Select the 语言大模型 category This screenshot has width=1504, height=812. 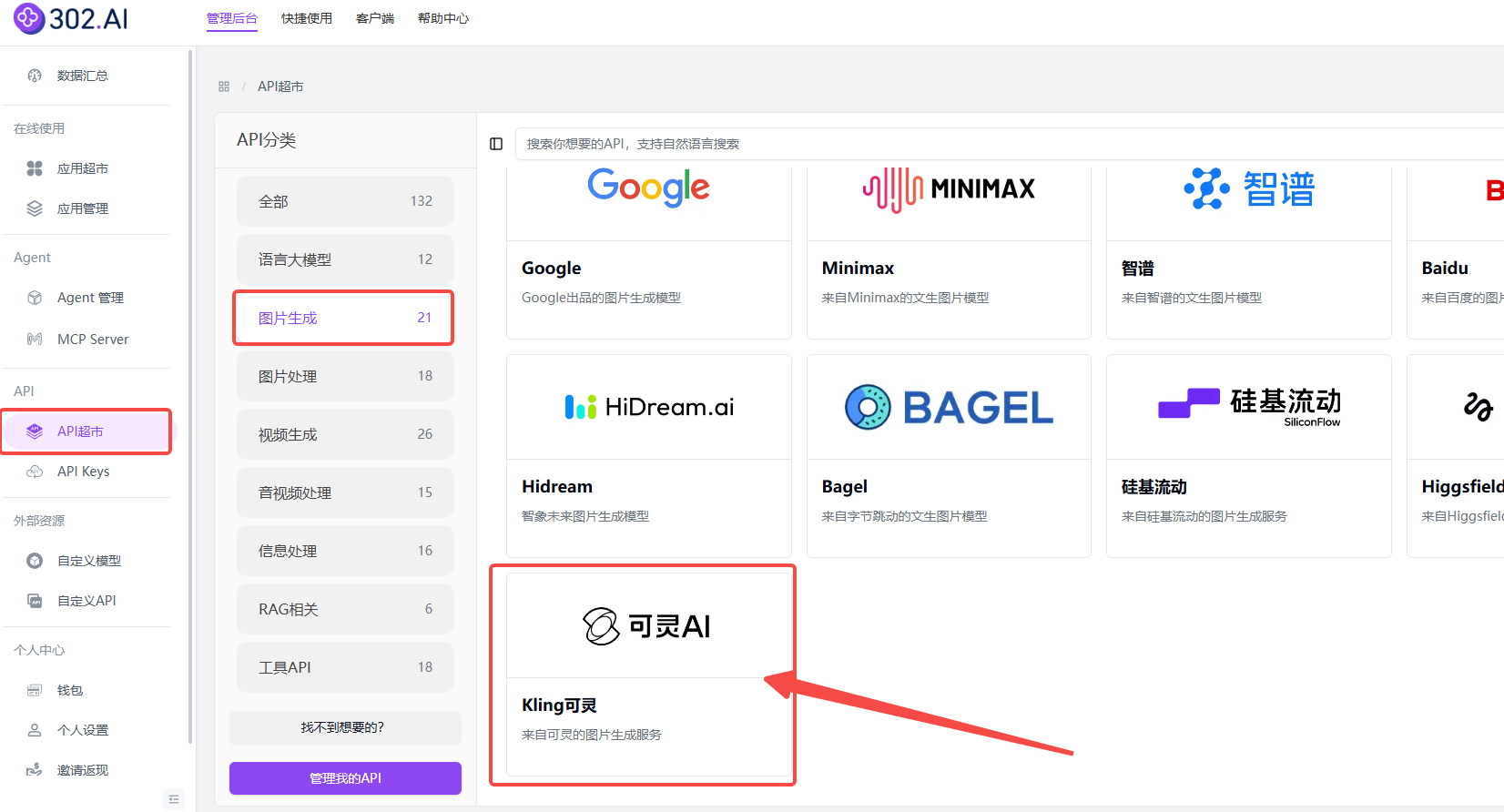(x=345, y=259)
